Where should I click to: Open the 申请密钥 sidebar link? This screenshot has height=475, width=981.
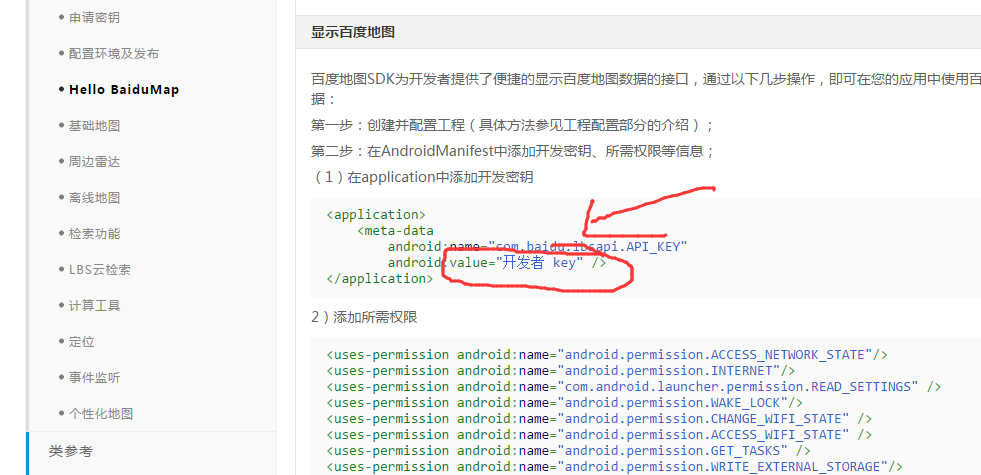pyautogui.click(x=95, y=18)
